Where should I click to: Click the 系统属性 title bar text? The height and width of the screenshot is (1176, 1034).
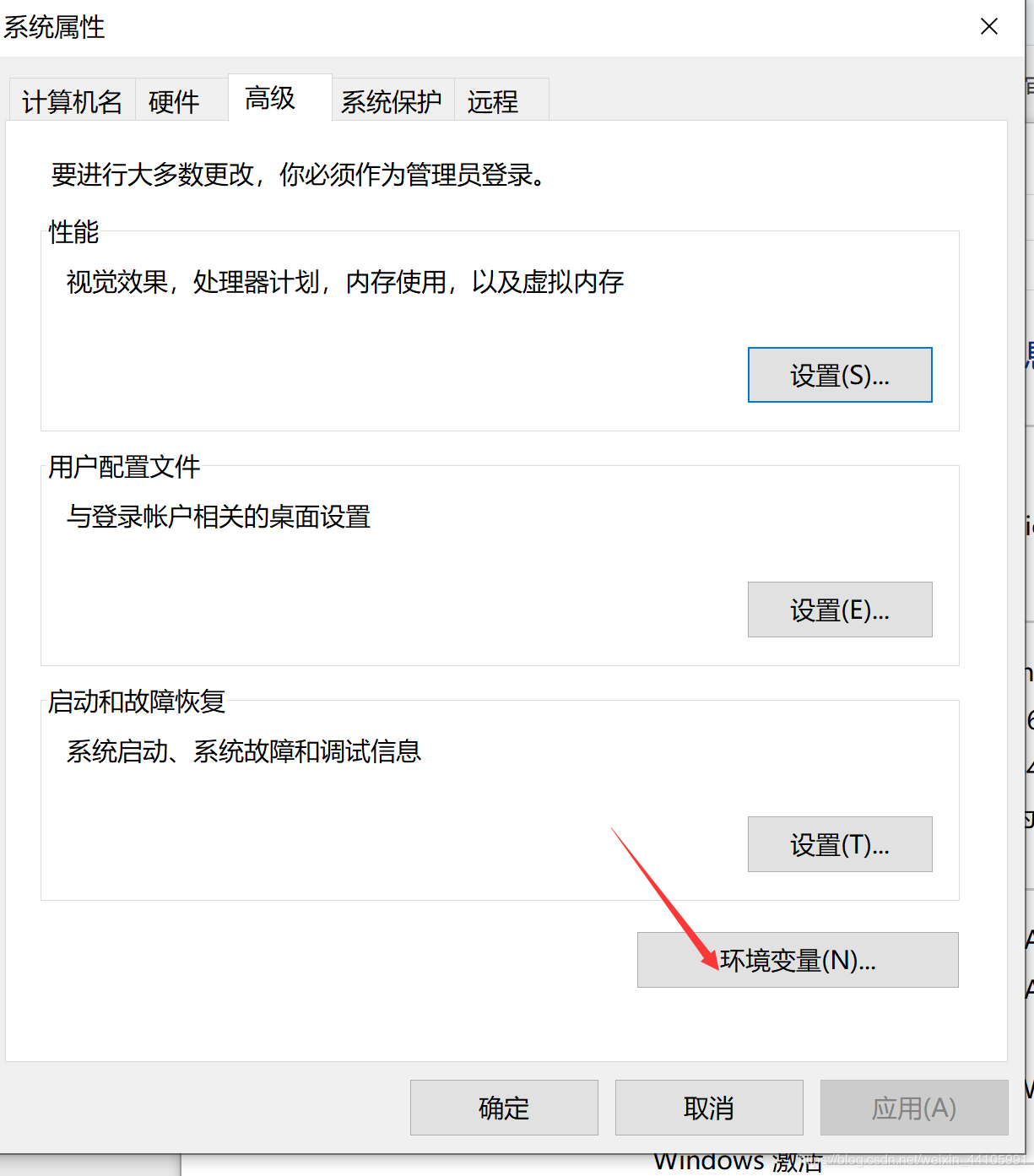pos(54,27)
